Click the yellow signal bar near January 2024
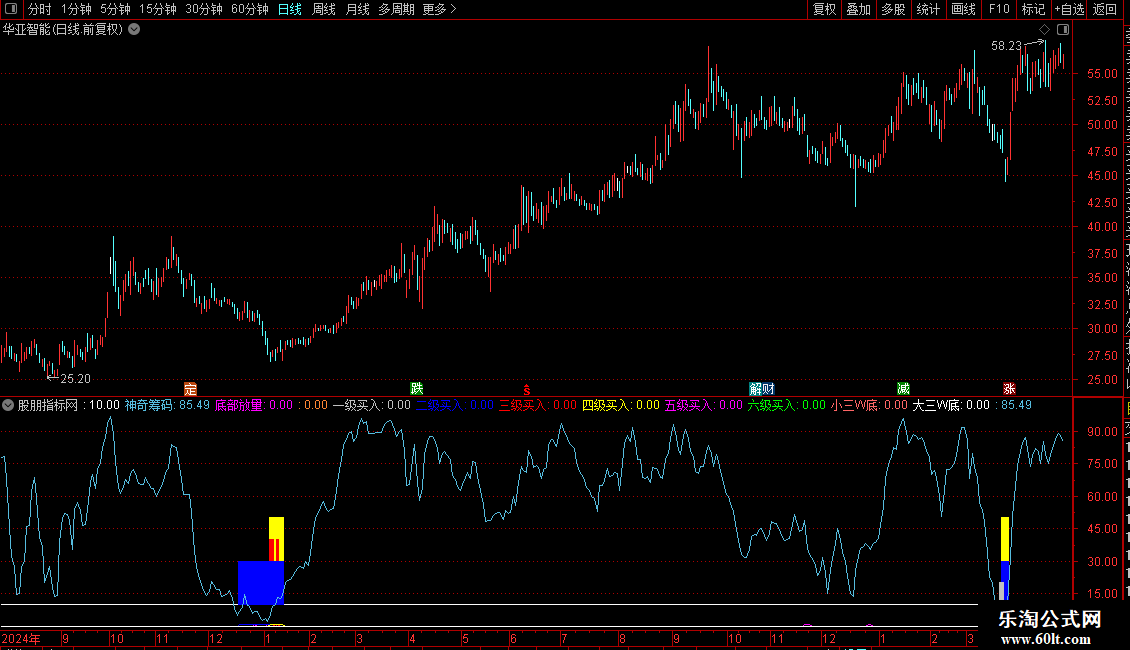 tap(276, 538)
